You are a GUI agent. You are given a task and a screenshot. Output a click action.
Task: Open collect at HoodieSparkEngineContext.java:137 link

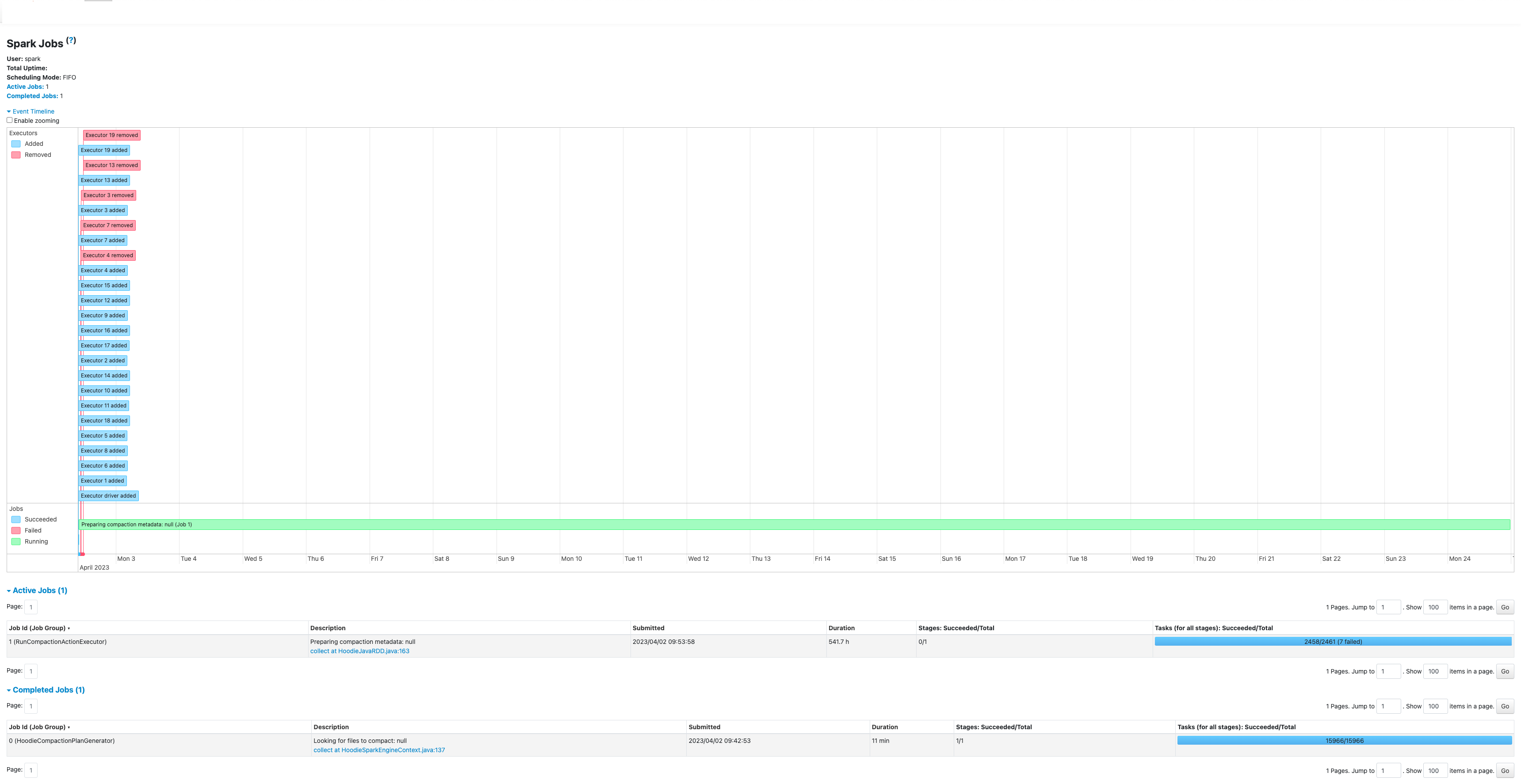(x=379, y=750)
